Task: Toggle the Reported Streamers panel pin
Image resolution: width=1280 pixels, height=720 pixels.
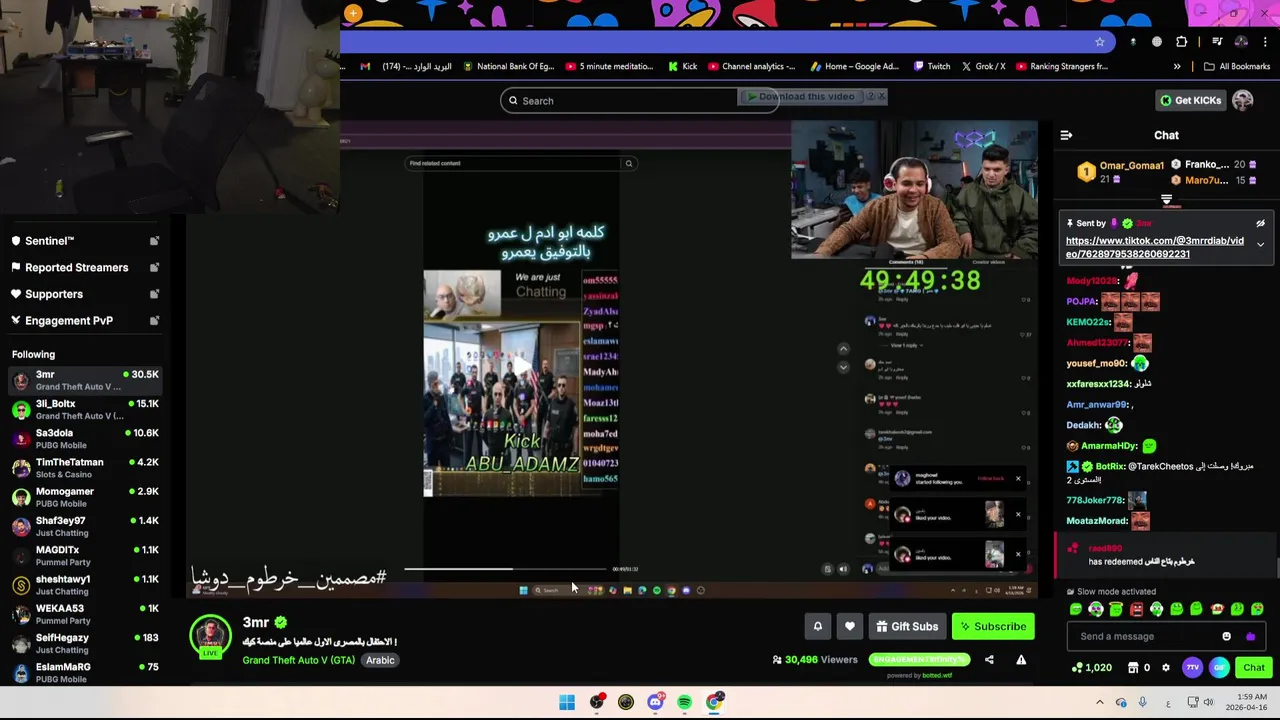Action: click(x=154, y=268)
